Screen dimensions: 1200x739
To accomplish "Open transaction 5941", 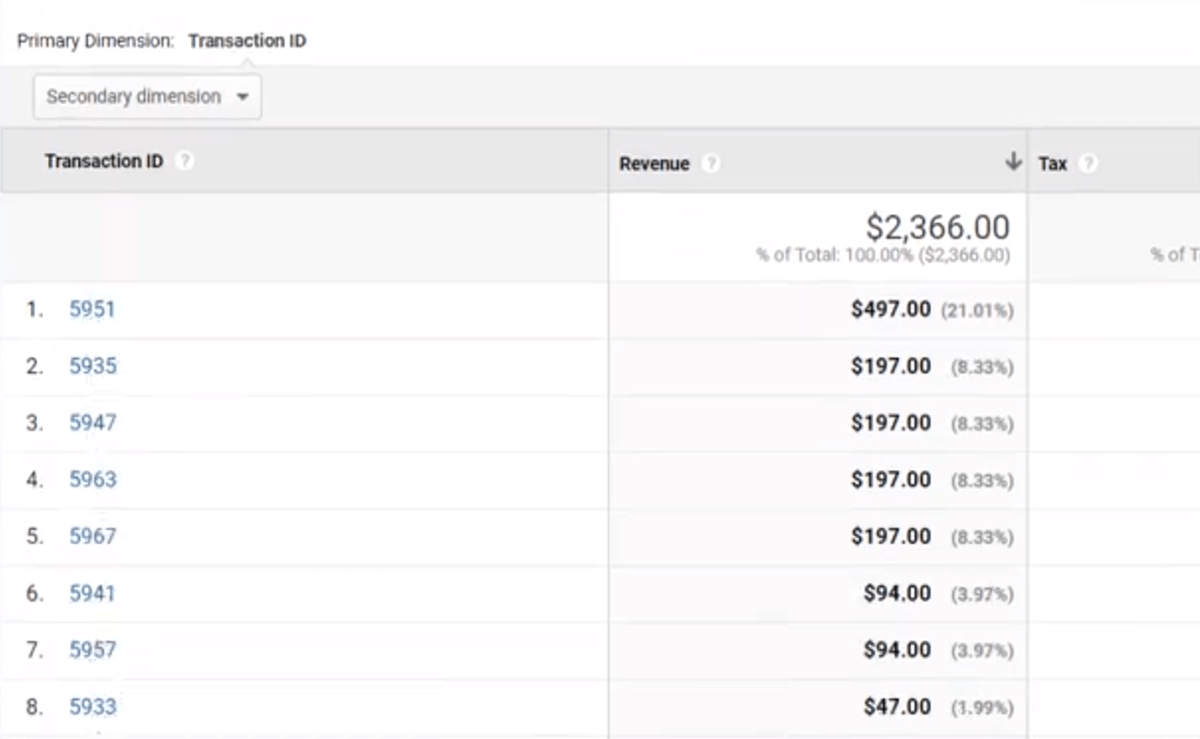I will click(x=92, y=594).
